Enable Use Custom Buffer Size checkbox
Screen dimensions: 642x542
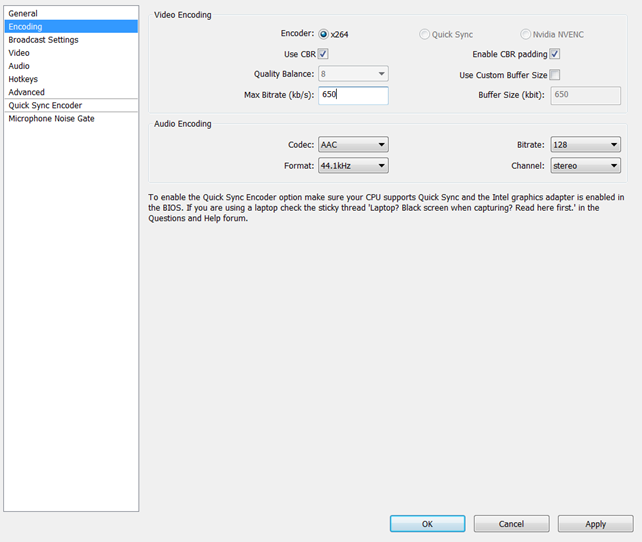(555, 75)
